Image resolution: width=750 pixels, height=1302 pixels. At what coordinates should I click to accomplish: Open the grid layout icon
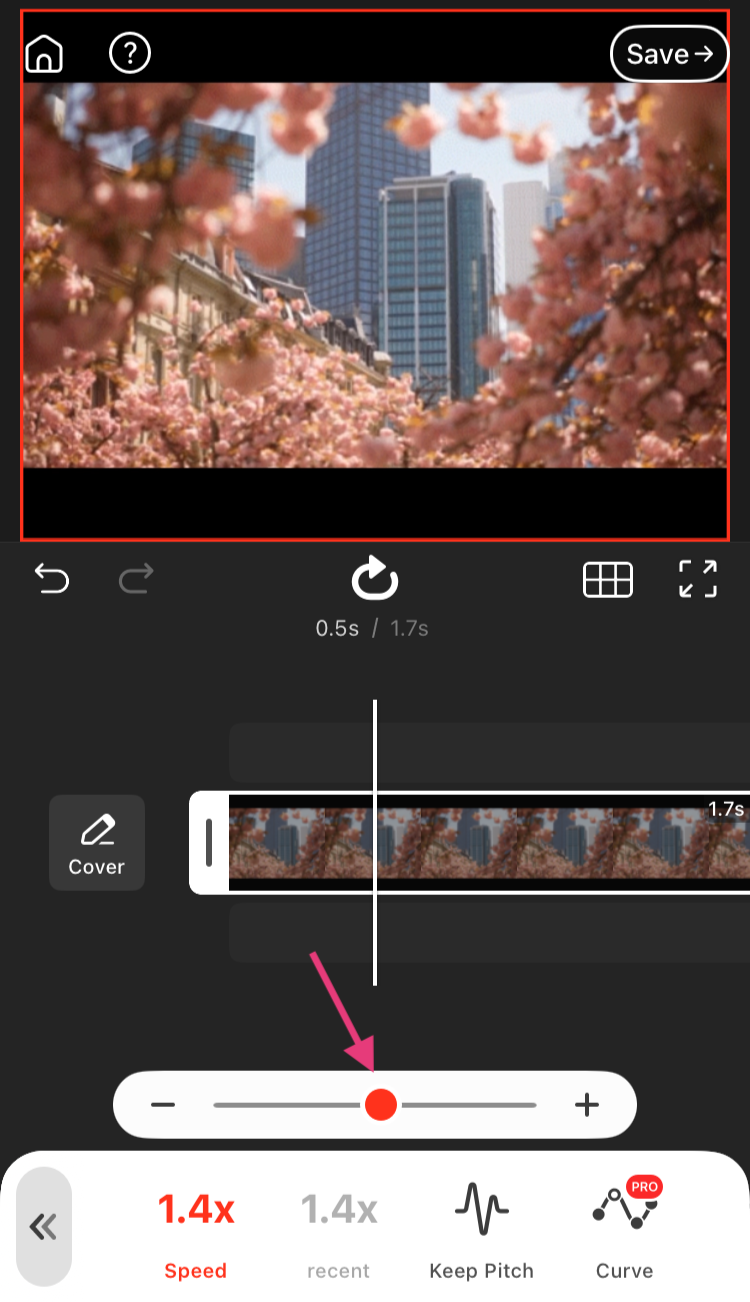point(608,579)
